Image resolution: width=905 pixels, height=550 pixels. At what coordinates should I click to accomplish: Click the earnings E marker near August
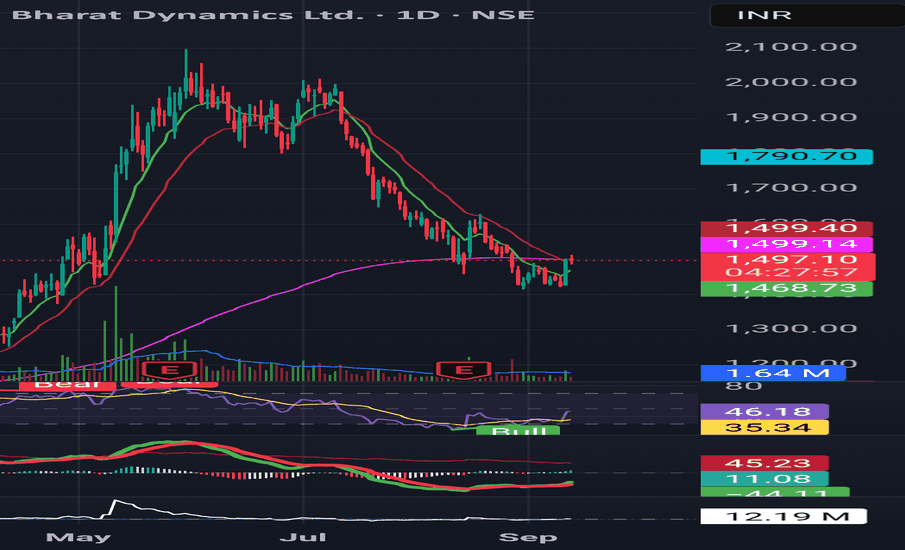click(x=463, y=371)
